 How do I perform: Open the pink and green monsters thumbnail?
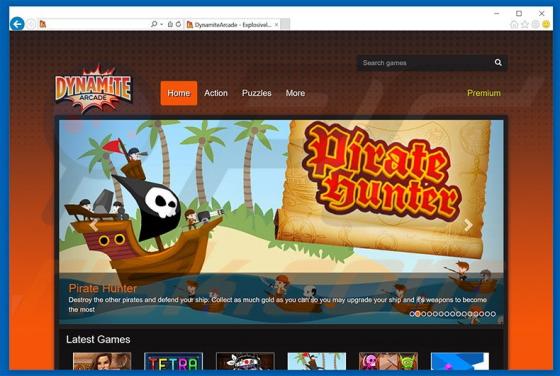coord(388,361)
